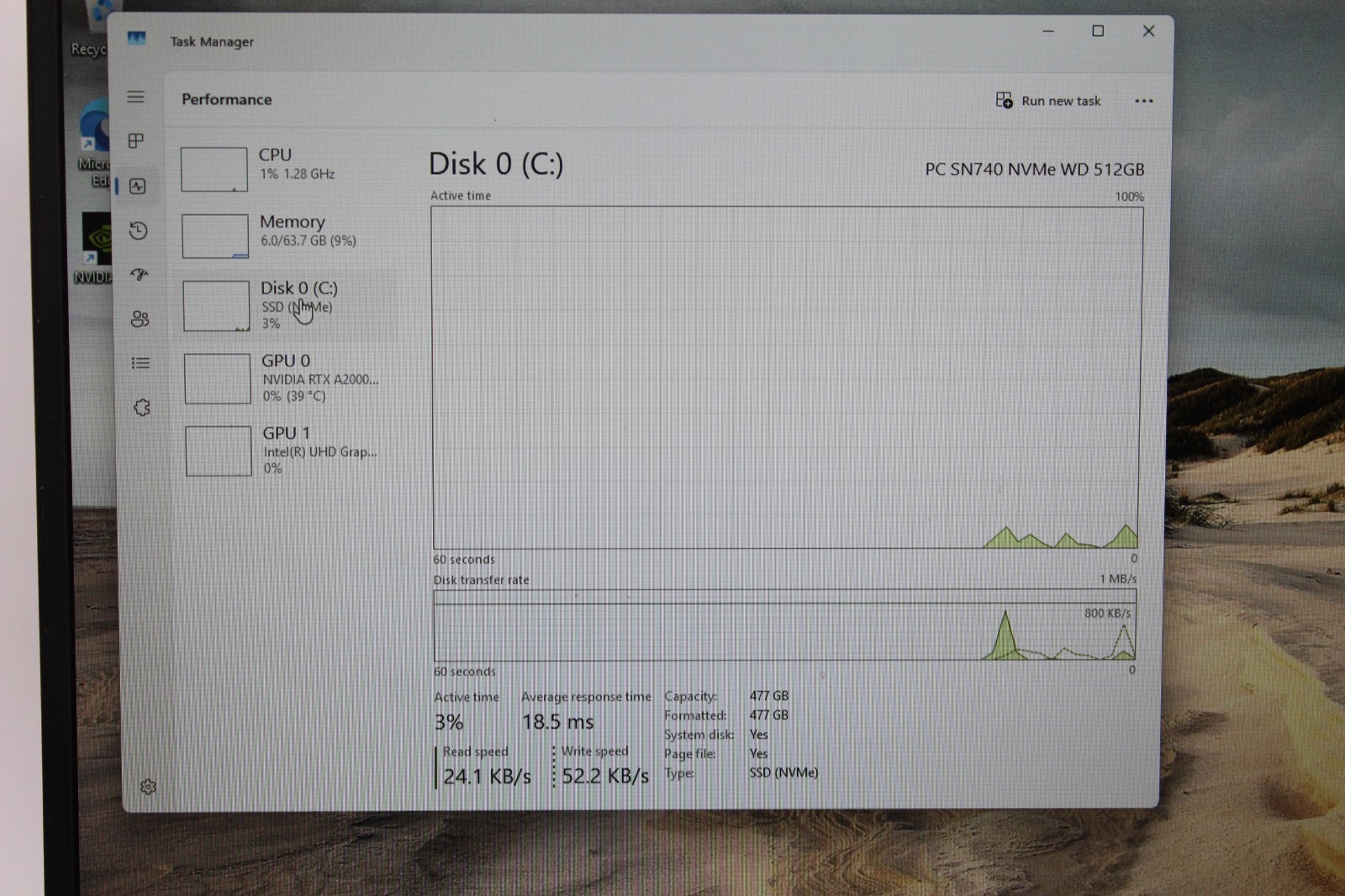Click the CPU mini graph thumbnail
Viewport: 1345px width, 896px height.
pyautogui.click(x=214, y=169)
